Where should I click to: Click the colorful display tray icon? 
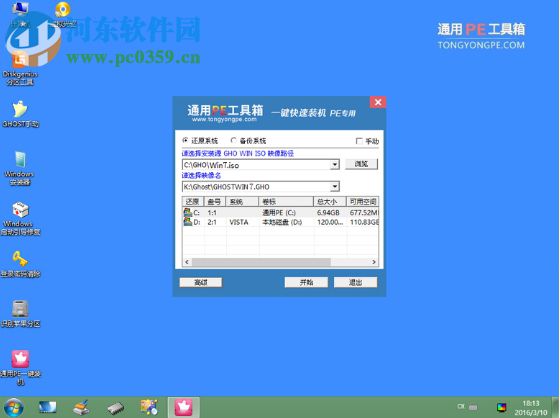(x=501, y=407)
